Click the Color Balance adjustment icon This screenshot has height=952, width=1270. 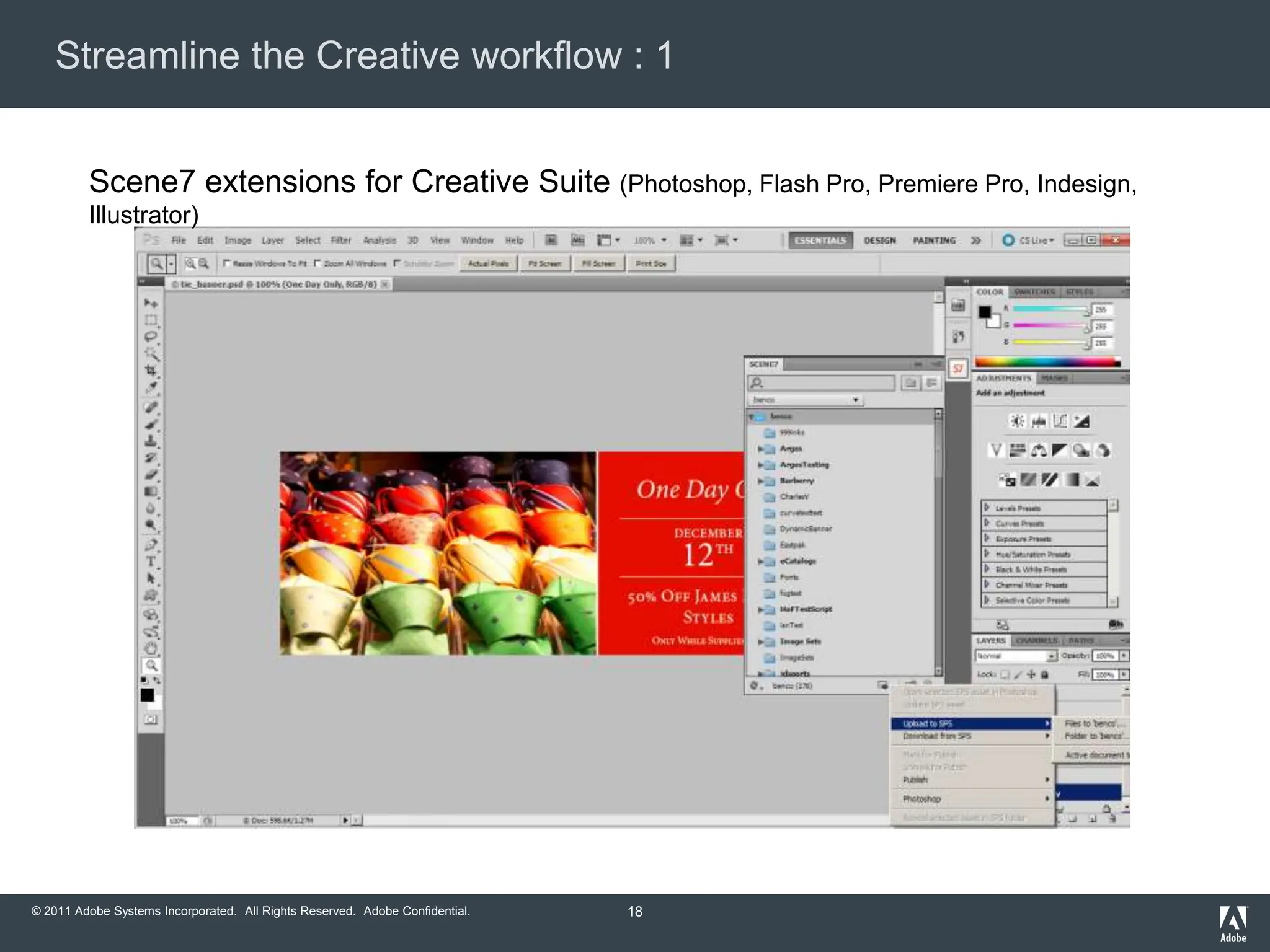point(1039,450)
